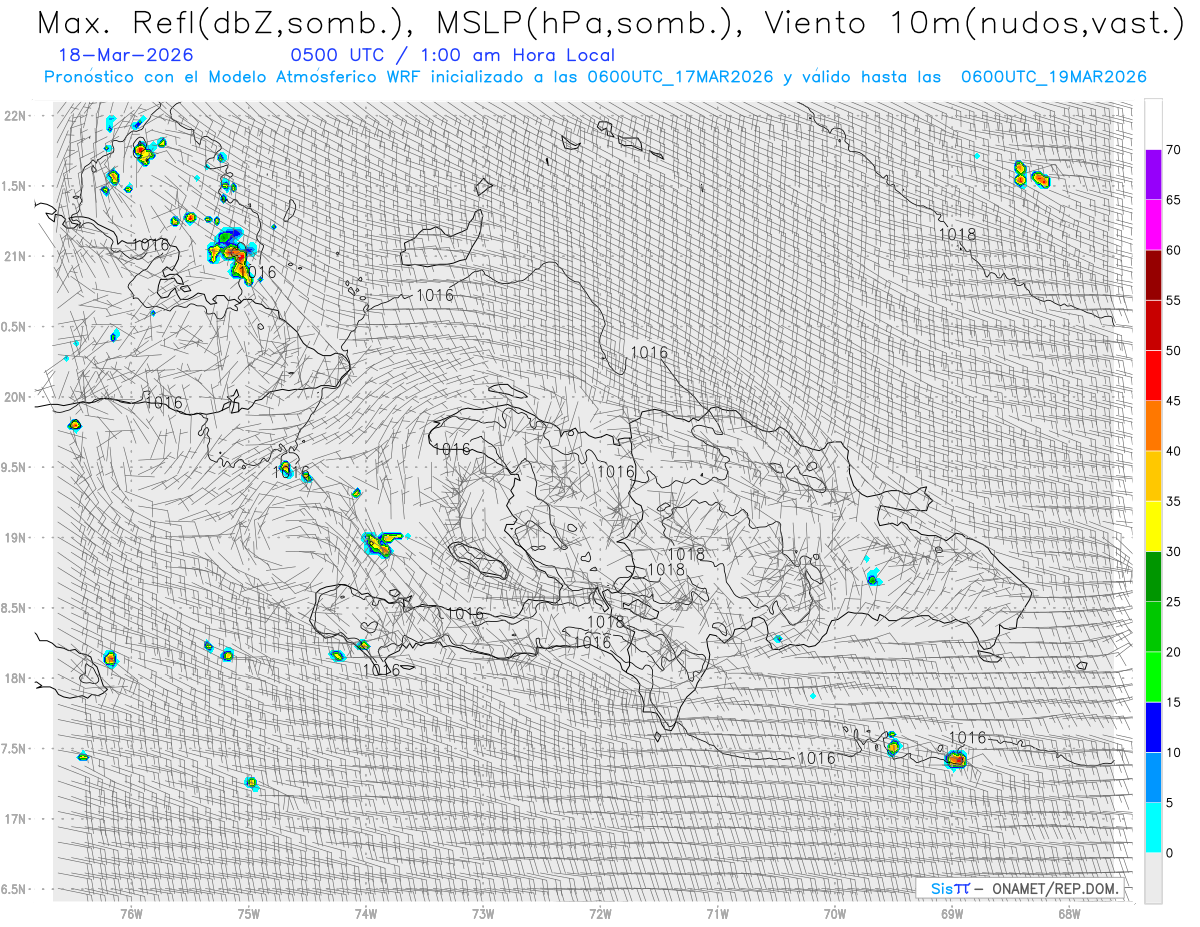Viewport: 1200px width, 927px height.
Task: Click the 1016 isobar label near 73.5W
Action: (434, 295)
